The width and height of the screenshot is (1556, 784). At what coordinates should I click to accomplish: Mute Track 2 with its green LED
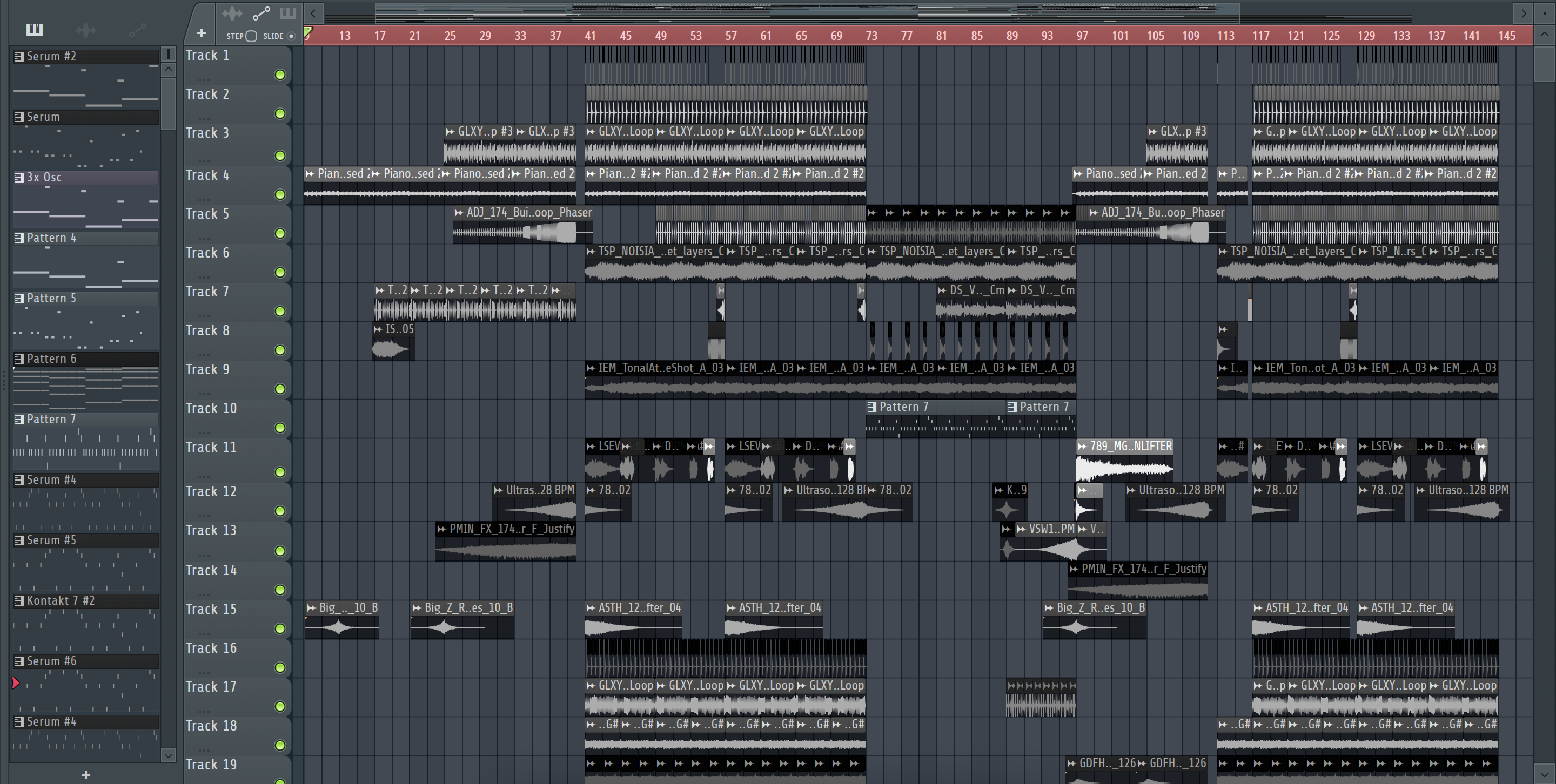pos(280,114)
